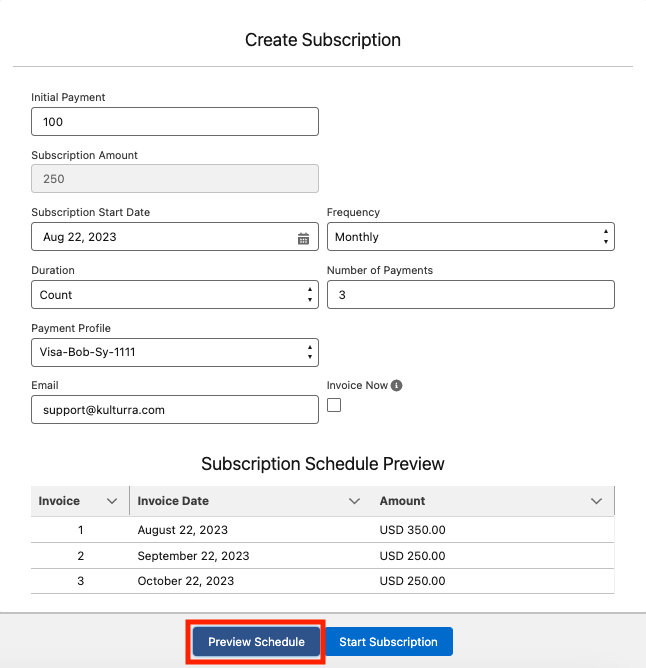Open the Invoice Date column menu chevron
Image resolution: width=646 pixels, height=668 pixels.
click(354, 501)
